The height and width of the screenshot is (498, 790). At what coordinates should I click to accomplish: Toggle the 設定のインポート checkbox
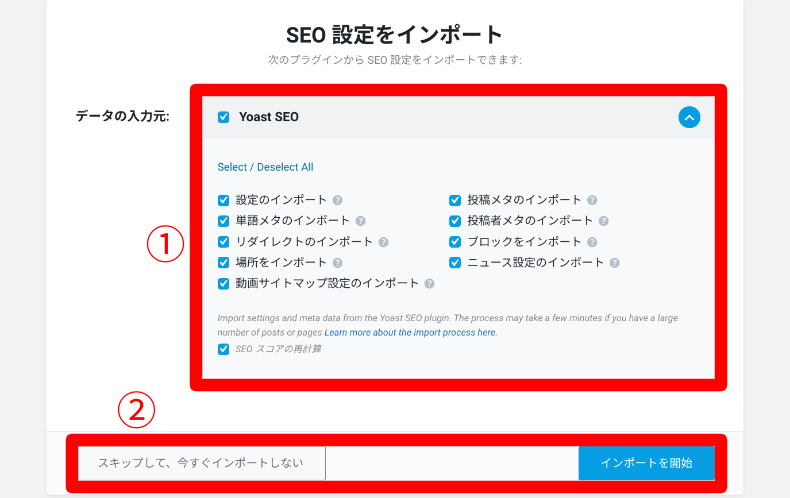tap(224, 200)
